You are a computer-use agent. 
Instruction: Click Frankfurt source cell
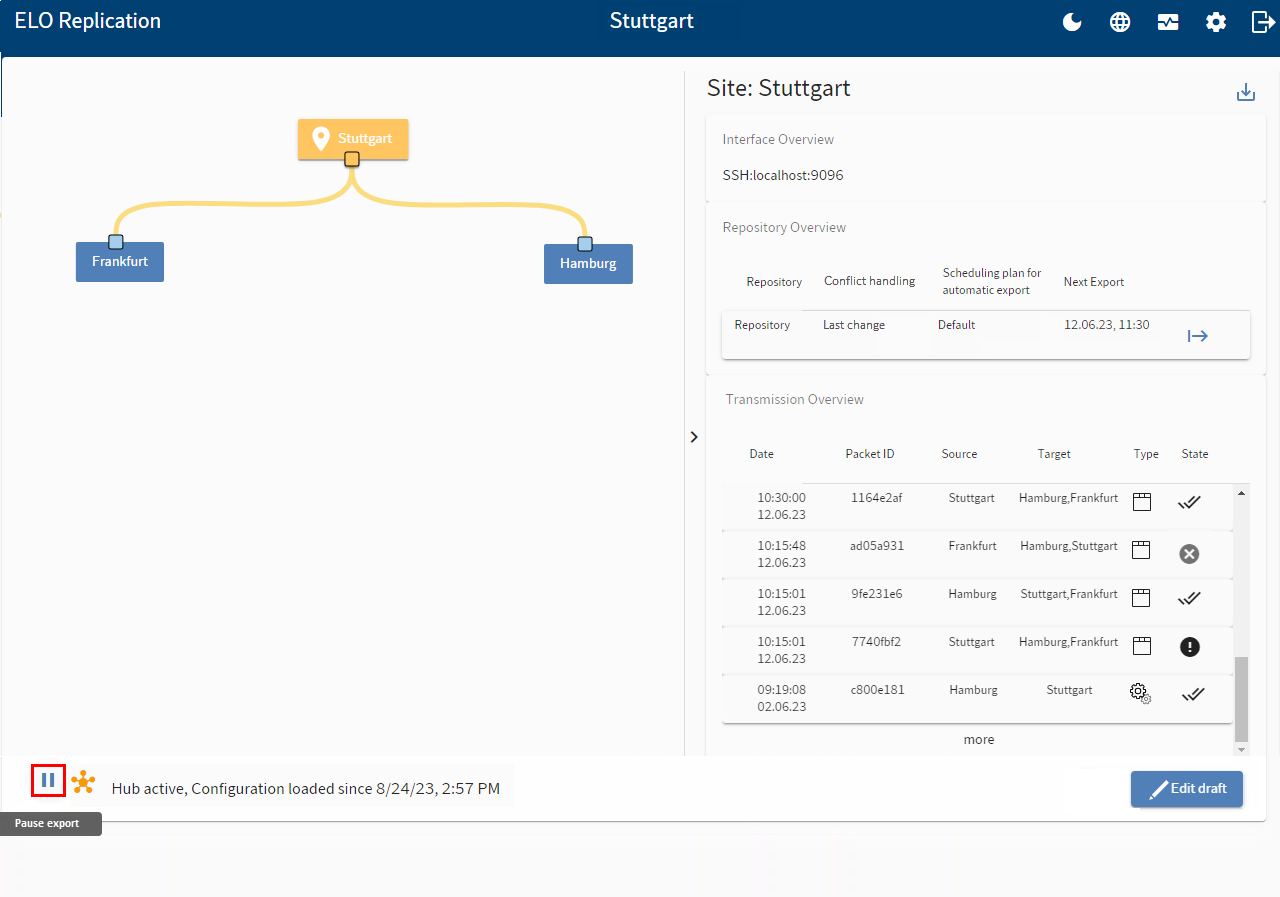973,546
